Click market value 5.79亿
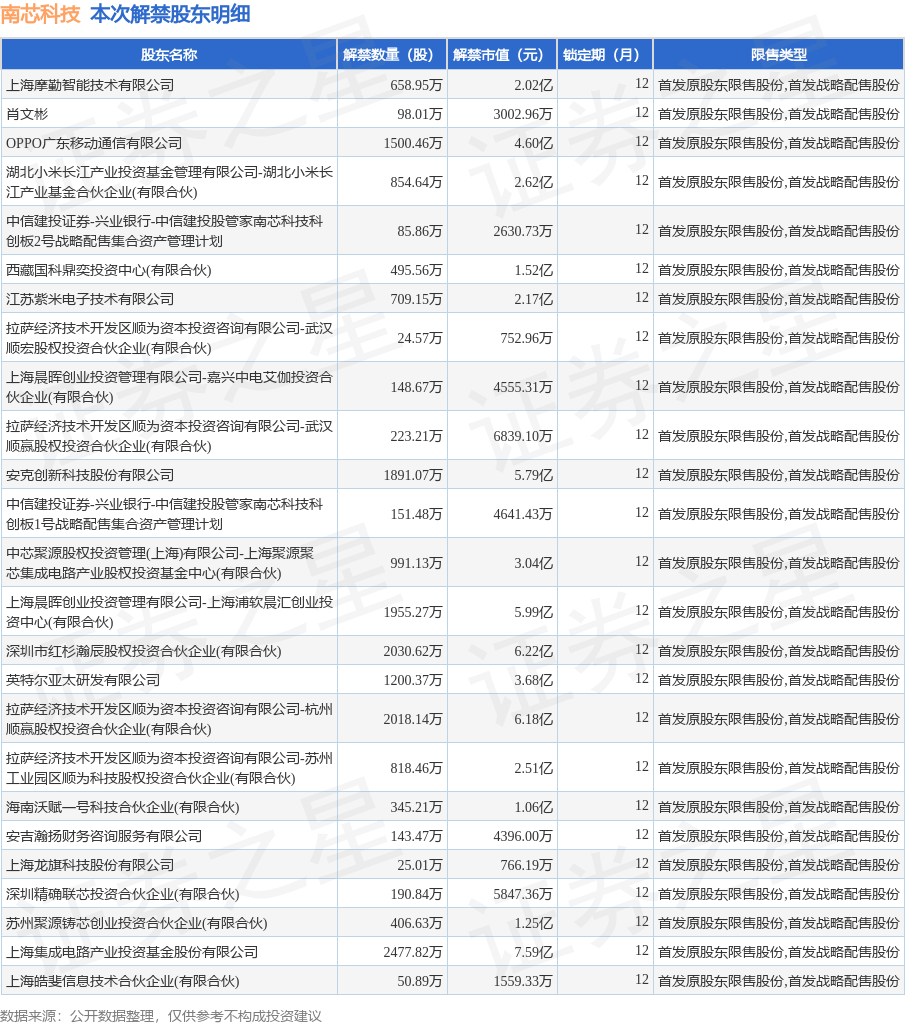Screen dimensions: 905x1025 [x=533, y=475]
